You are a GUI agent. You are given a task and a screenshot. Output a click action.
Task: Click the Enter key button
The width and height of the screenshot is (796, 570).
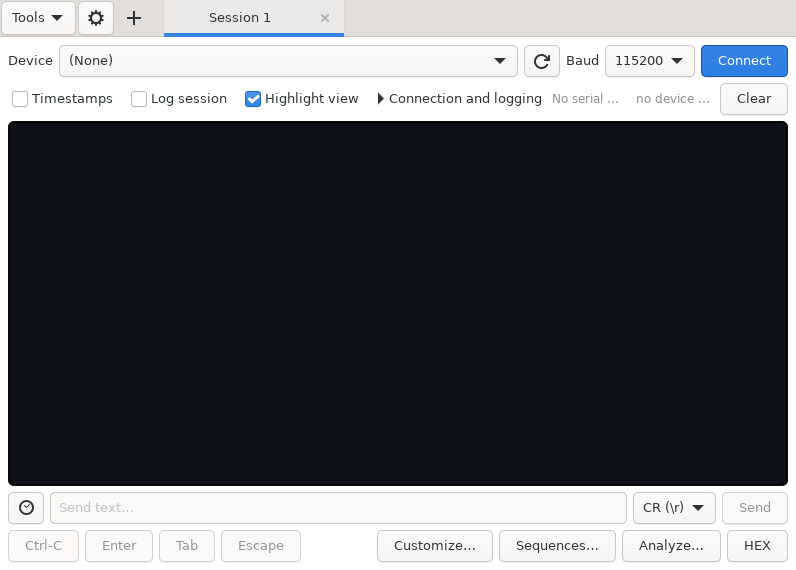[x=119, y=546]
